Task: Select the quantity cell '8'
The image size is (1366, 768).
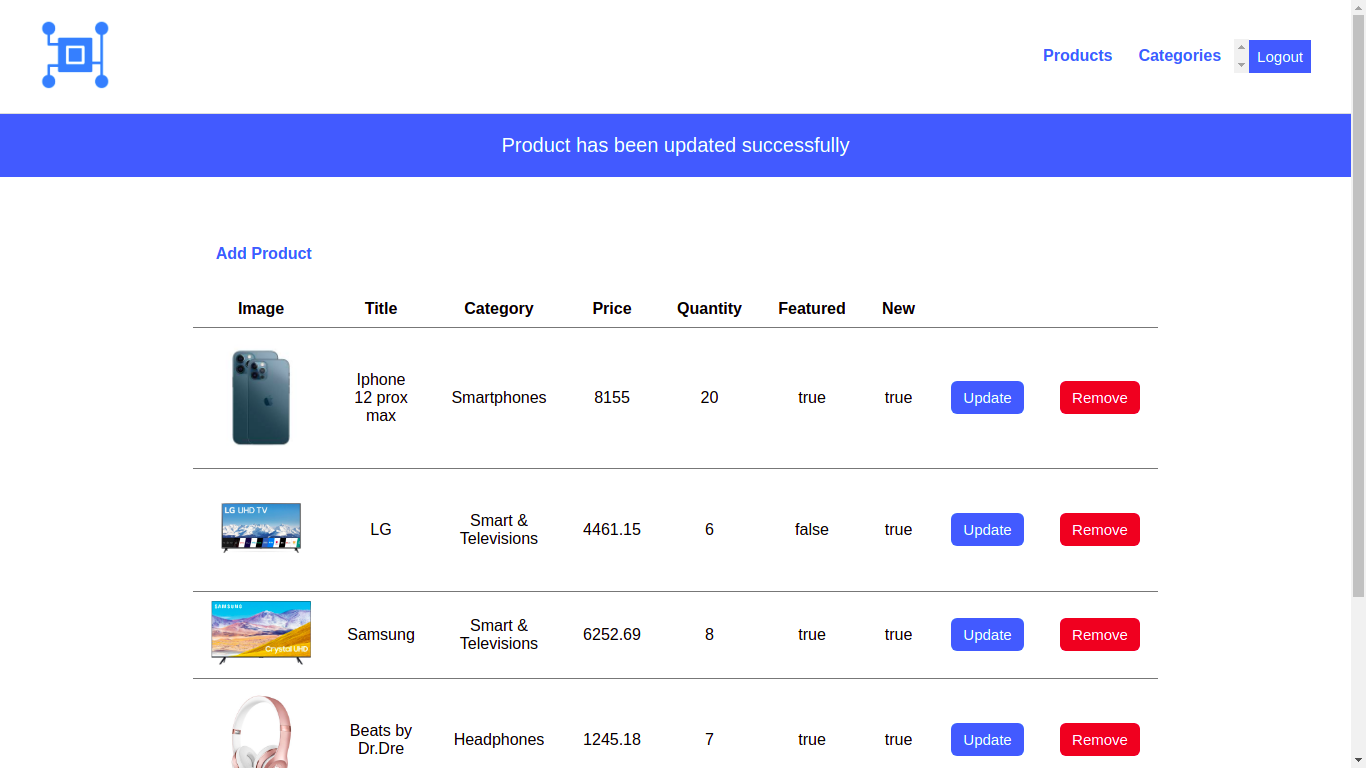Action: tap(709, 635)
